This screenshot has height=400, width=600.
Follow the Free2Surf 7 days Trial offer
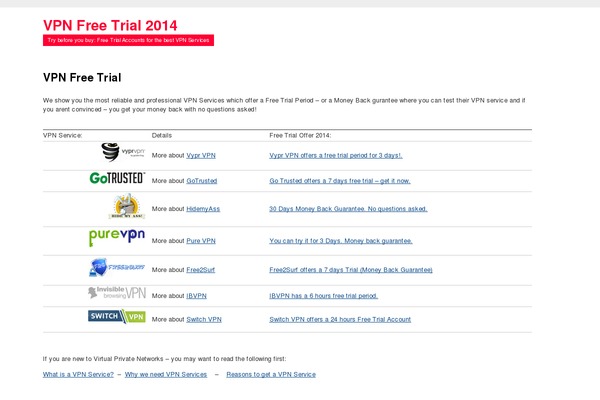click(351, 270)
